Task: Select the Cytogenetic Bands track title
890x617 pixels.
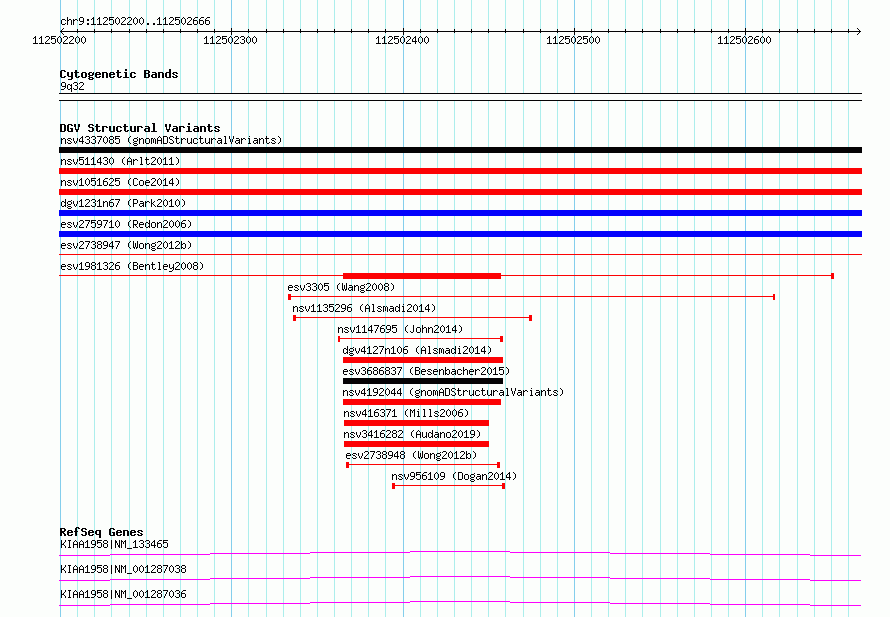Action: pyautogui.click(x=119, y=74)
